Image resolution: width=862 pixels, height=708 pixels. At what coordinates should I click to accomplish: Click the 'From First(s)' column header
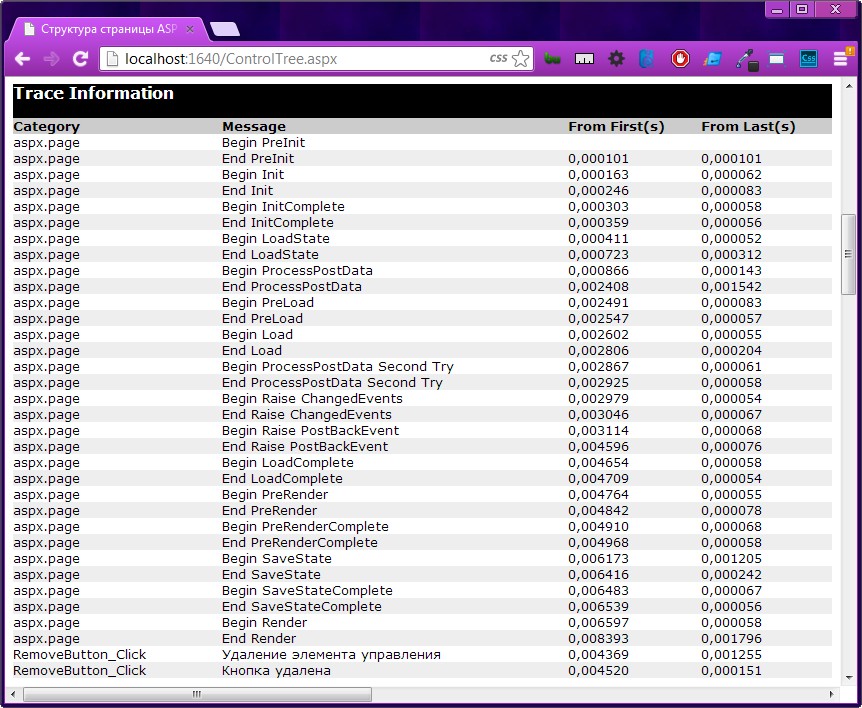tap(616, 126)
